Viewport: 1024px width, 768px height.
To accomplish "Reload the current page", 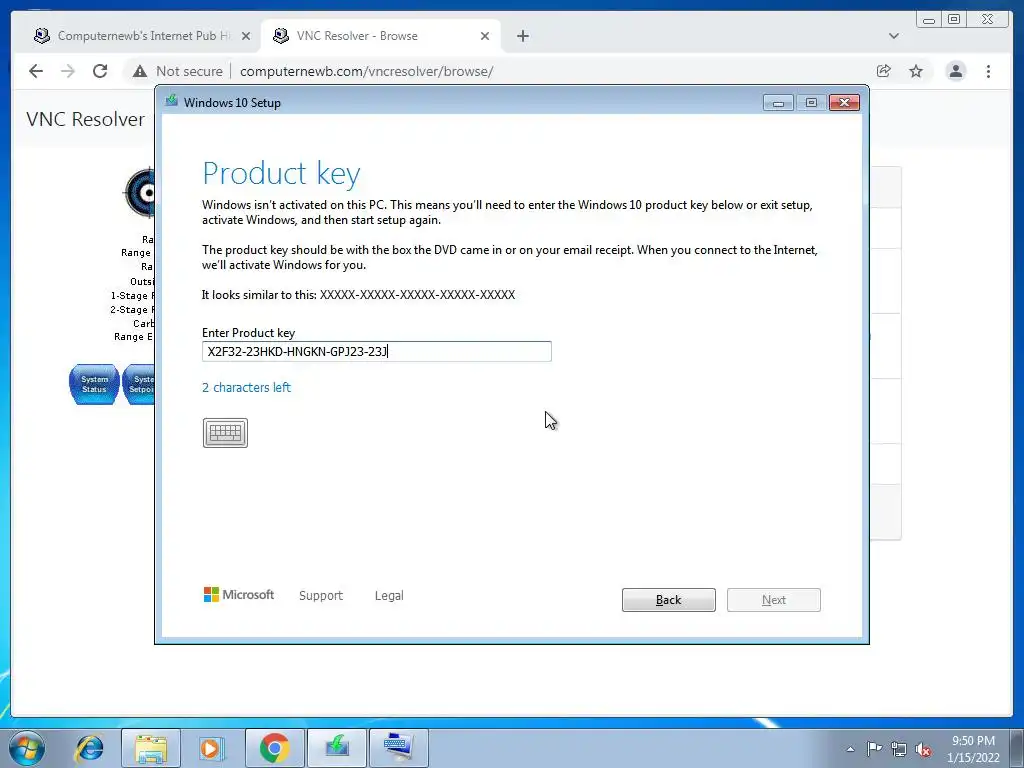I will click(100, 71).
